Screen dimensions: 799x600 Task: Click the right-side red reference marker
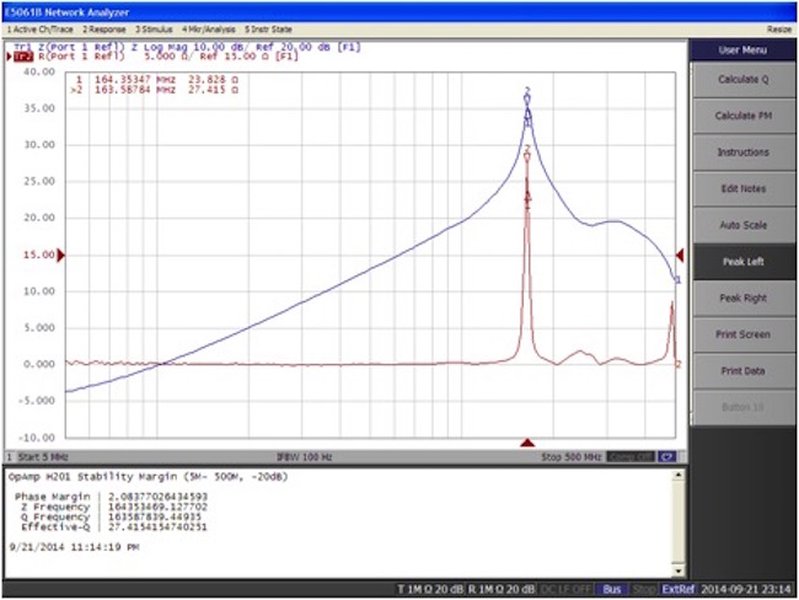point(679,255)
